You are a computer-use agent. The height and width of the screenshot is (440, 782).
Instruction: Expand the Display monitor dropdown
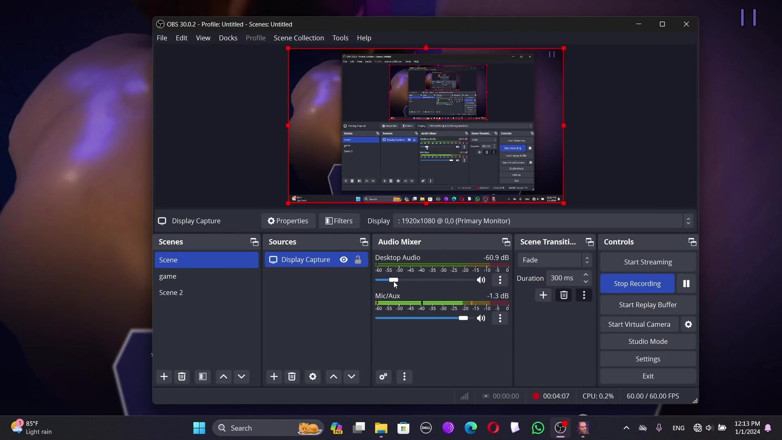pyautogui.click(x=543, y=221)
